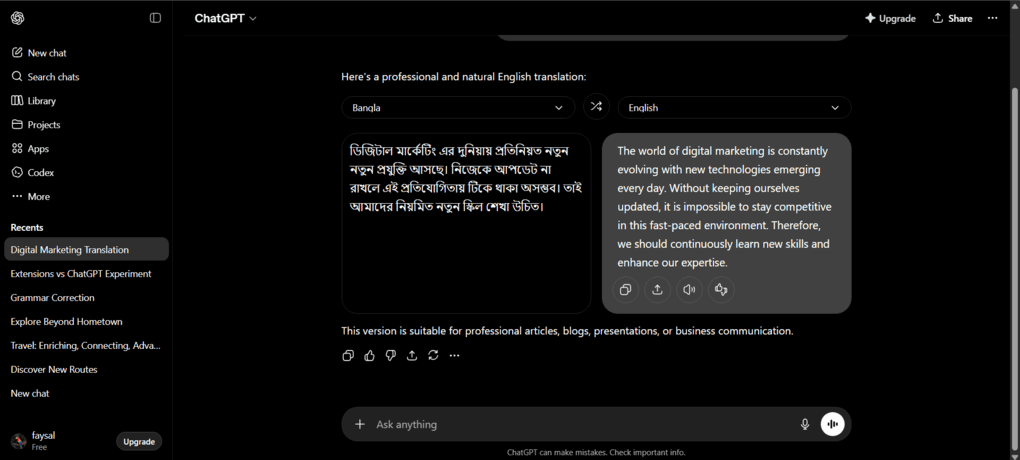
Task: Open the ChatGPT model selector dropdown
Action: tap(225, 18)
